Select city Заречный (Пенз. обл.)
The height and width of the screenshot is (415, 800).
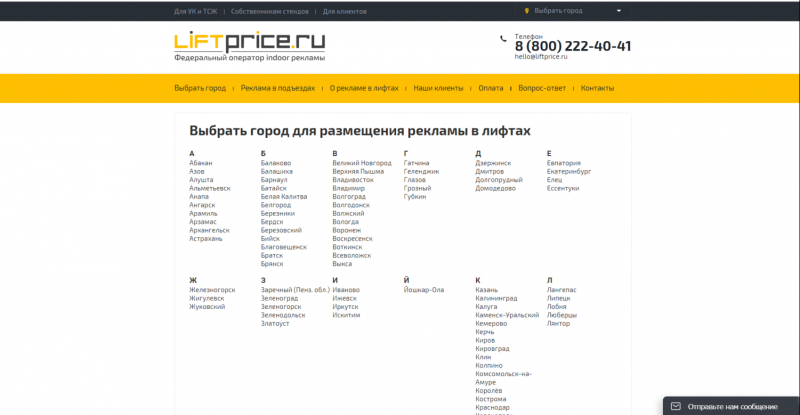coord(295,290)
